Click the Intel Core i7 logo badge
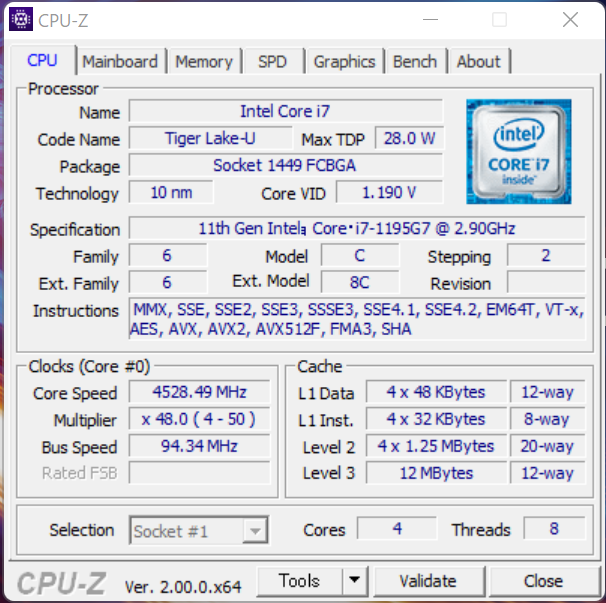Image resolution: width=606 pixels, height=603 pixels. click(x=519, y=152)
